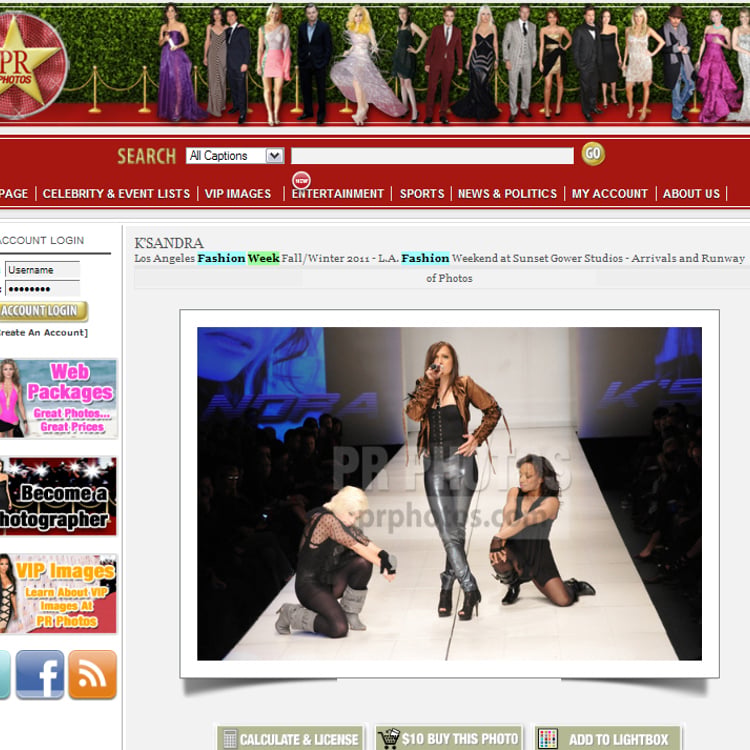Open the orange RSS feed icon
Screen dimensions: 750x750
click(x=92, y=675)
